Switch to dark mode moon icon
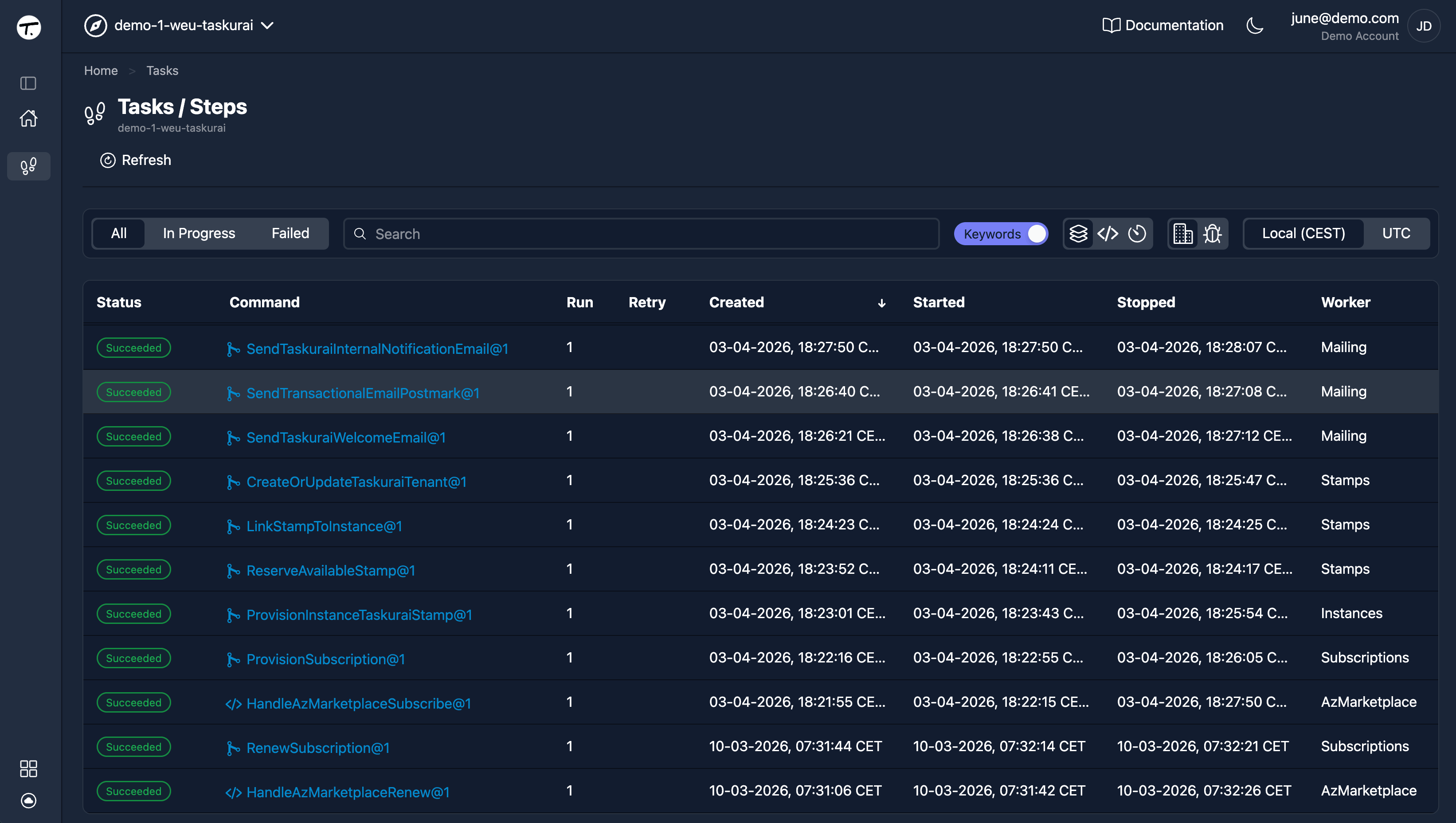Screen dimensions: 1456x823 point(1254,25)
